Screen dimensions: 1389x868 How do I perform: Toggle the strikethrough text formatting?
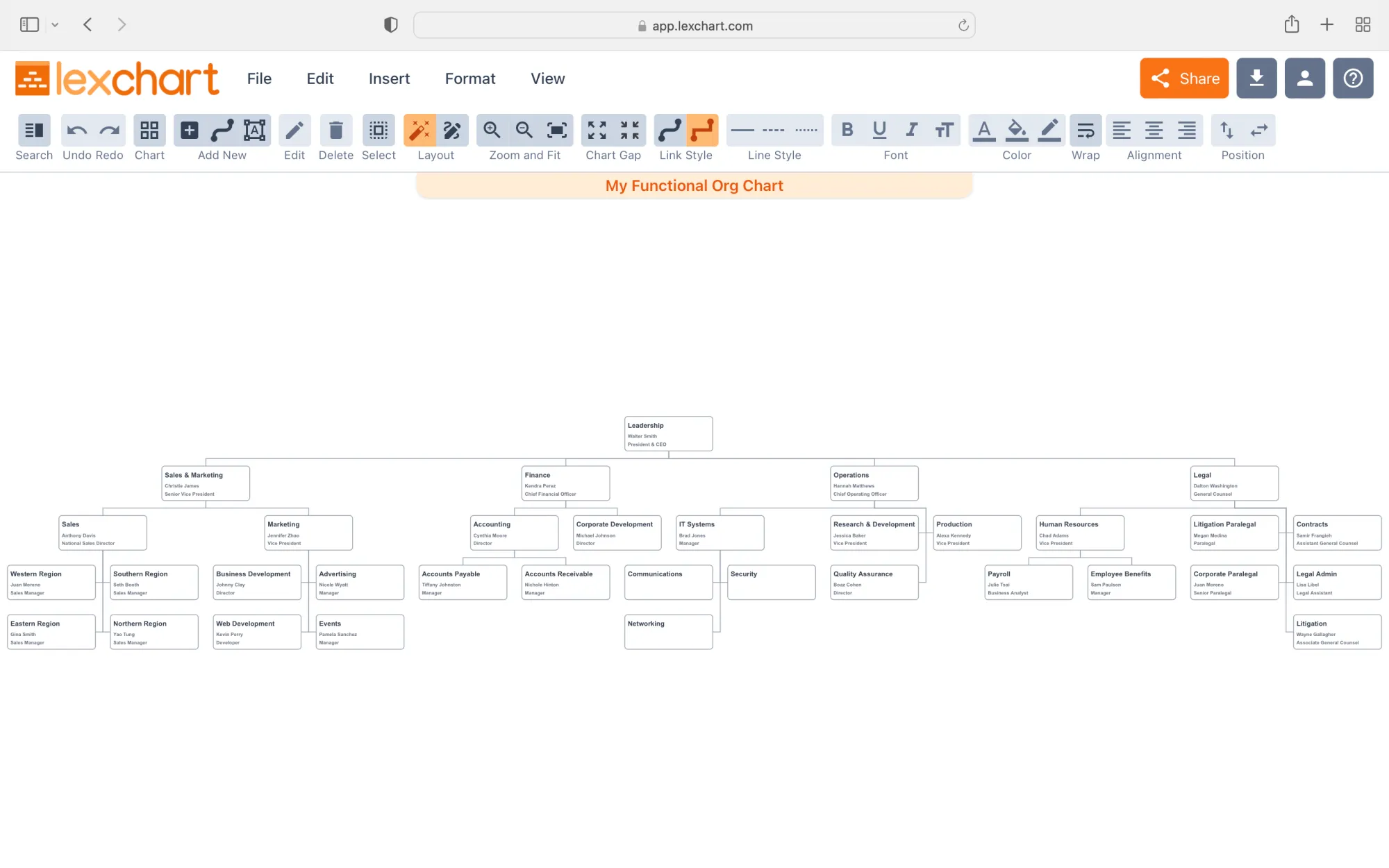coord(944,130)
